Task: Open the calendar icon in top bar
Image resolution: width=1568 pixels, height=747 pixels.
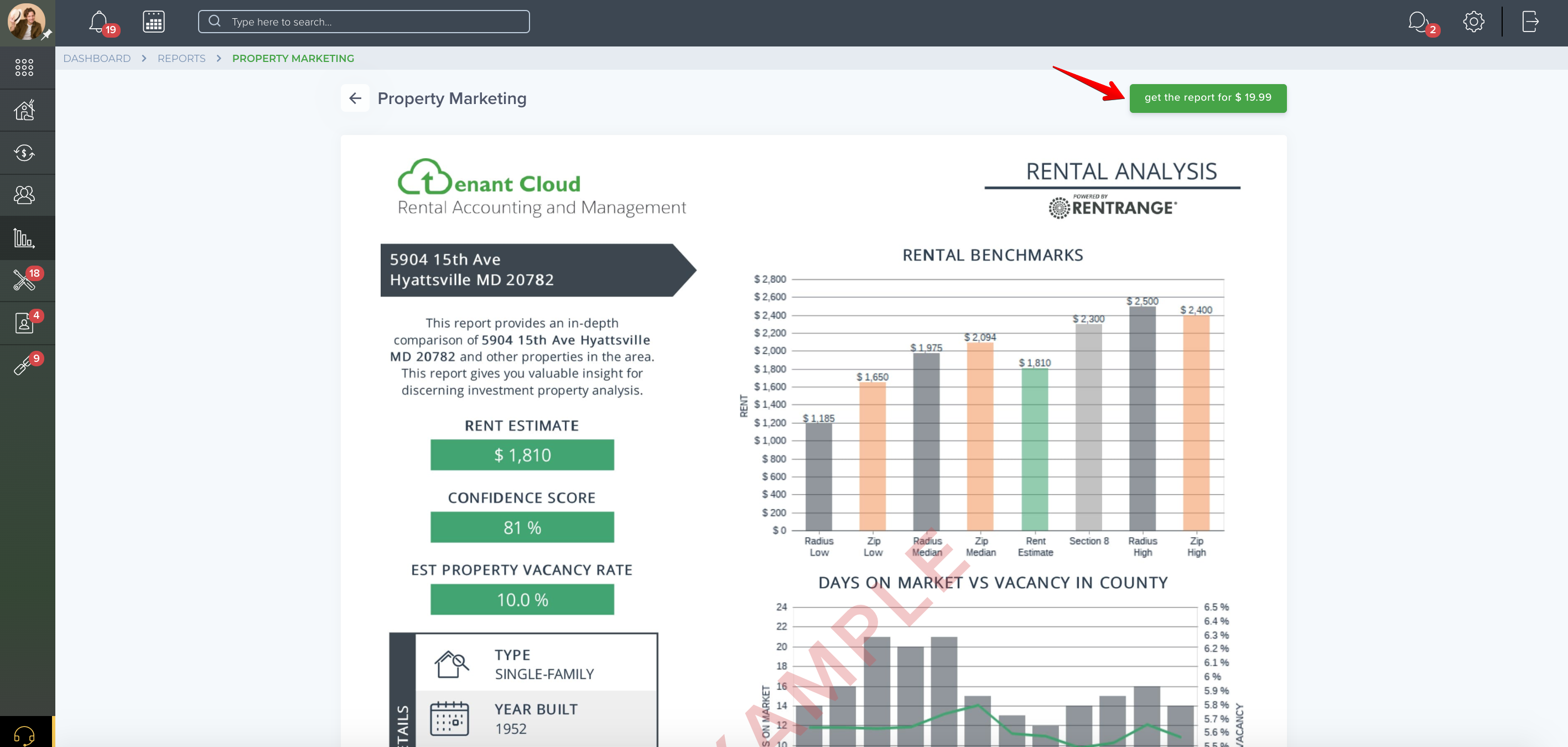Action: (x=153, y=22)
